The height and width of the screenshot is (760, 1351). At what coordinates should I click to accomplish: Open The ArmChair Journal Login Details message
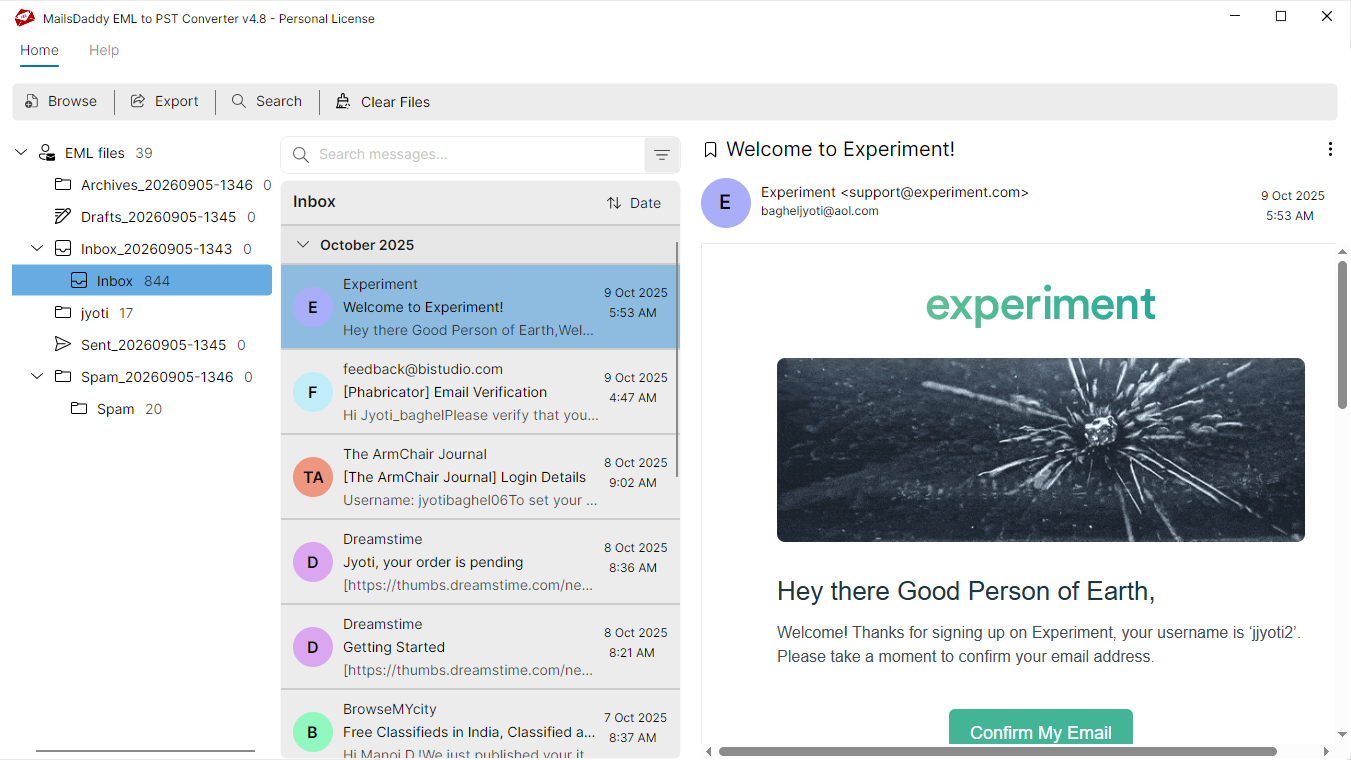point(479,477)
